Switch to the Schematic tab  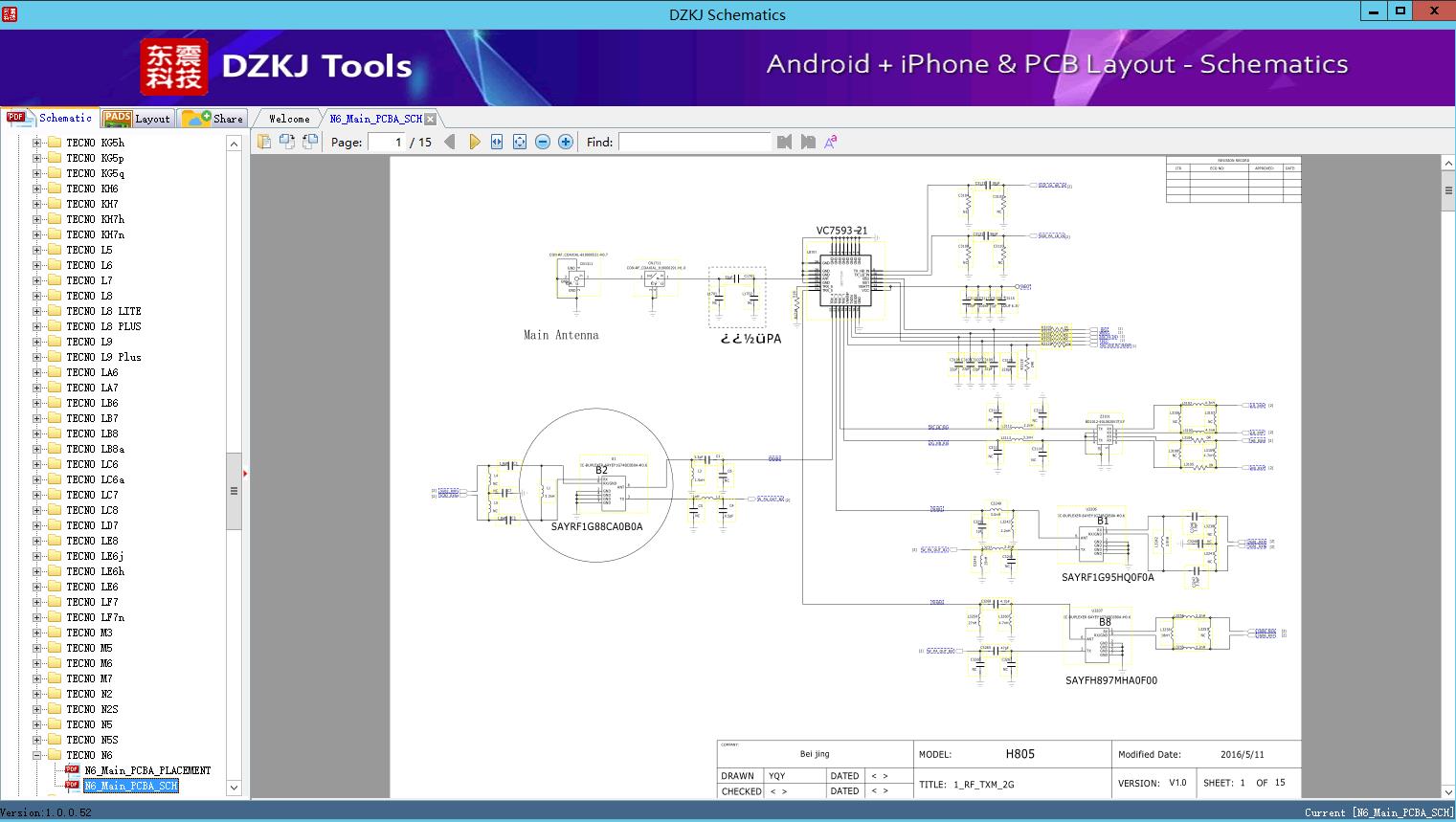[50, 118]
